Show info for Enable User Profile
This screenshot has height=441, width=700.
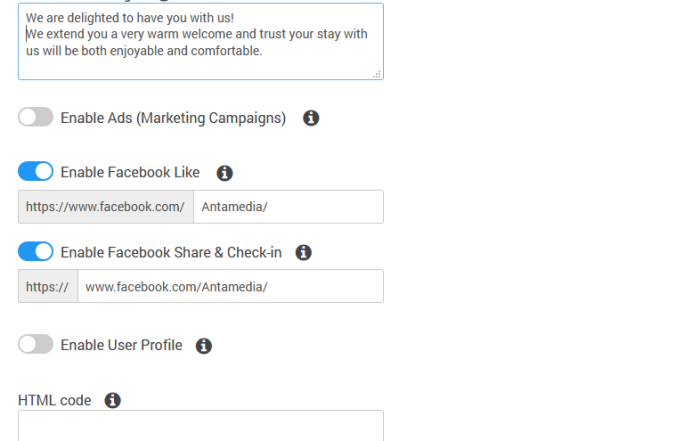coord(204,346)
